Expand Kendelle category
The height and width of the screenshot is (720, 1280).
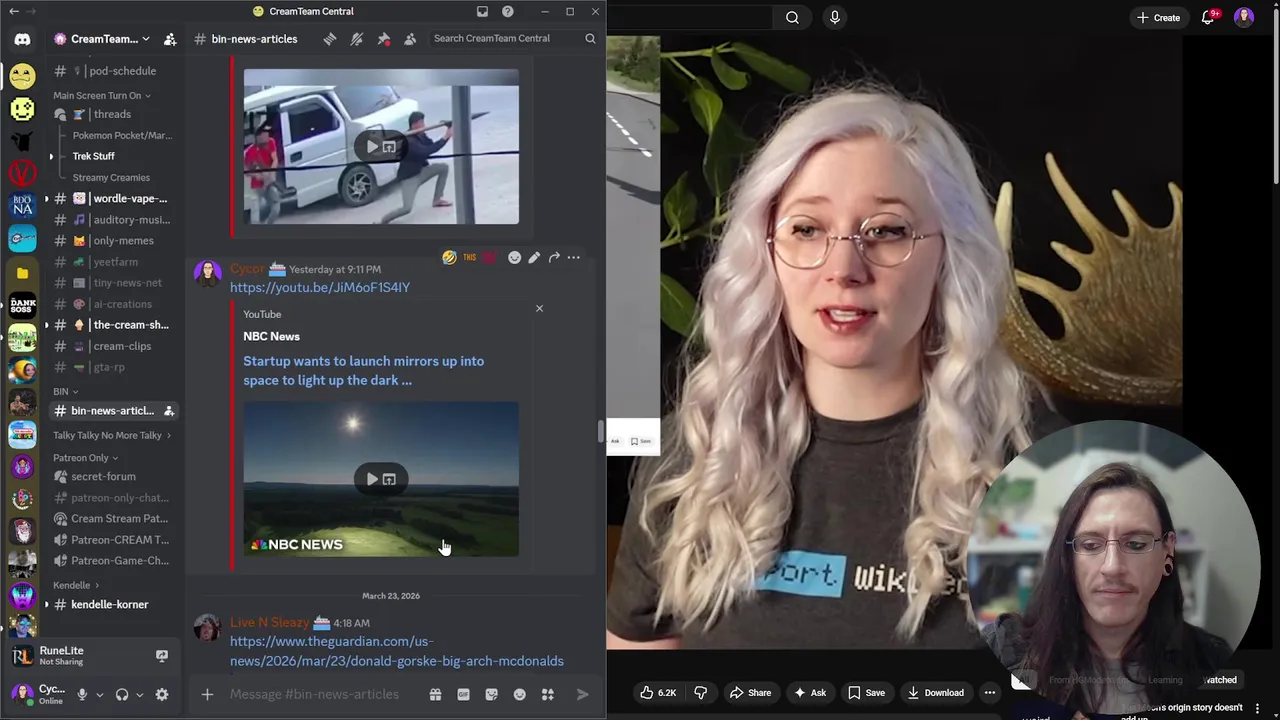pyautogui.click(x=76, y=585)
